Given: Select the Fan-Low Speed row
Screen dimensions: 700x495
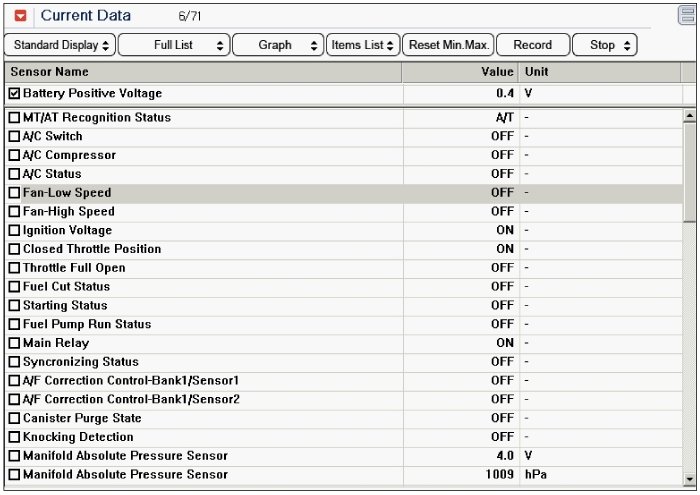Looking at the screenshot, I should click(x=343, y=193).
